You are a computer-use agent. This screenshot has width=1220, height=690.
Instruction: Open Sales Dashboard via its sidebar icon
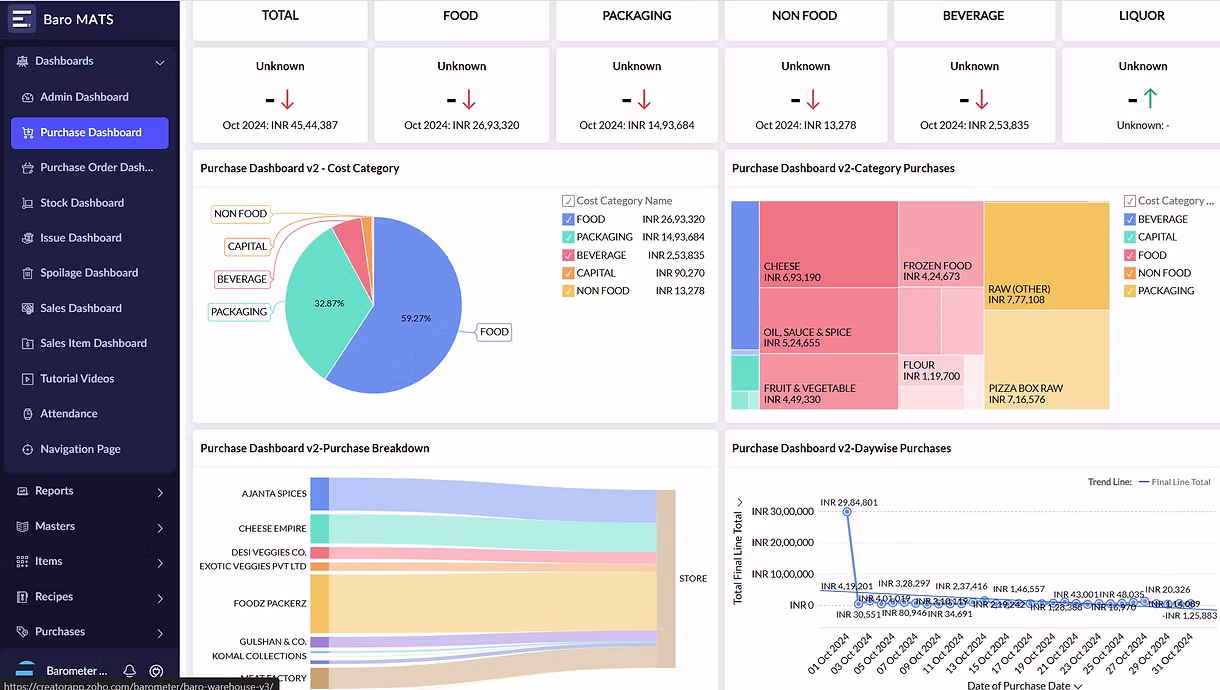coord(27,308)
